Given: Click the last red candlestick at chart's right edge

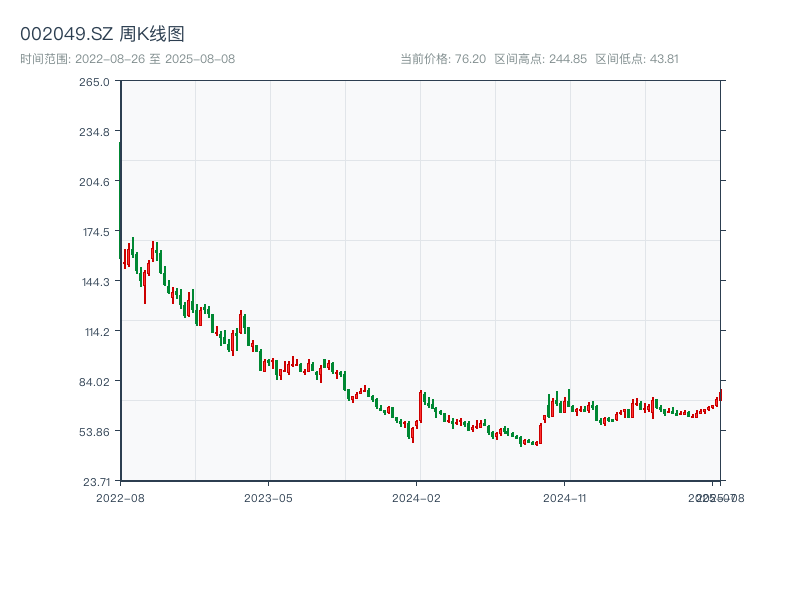Looking at the screenshot, I should tap(720, 395).
